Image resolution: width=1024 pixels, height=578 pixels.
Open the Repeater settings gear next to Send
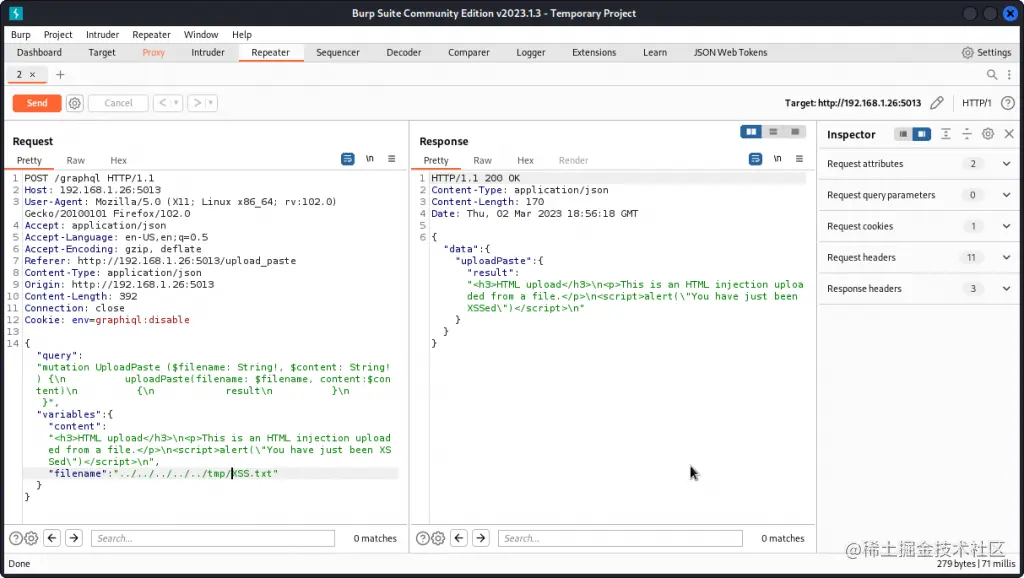74,103
